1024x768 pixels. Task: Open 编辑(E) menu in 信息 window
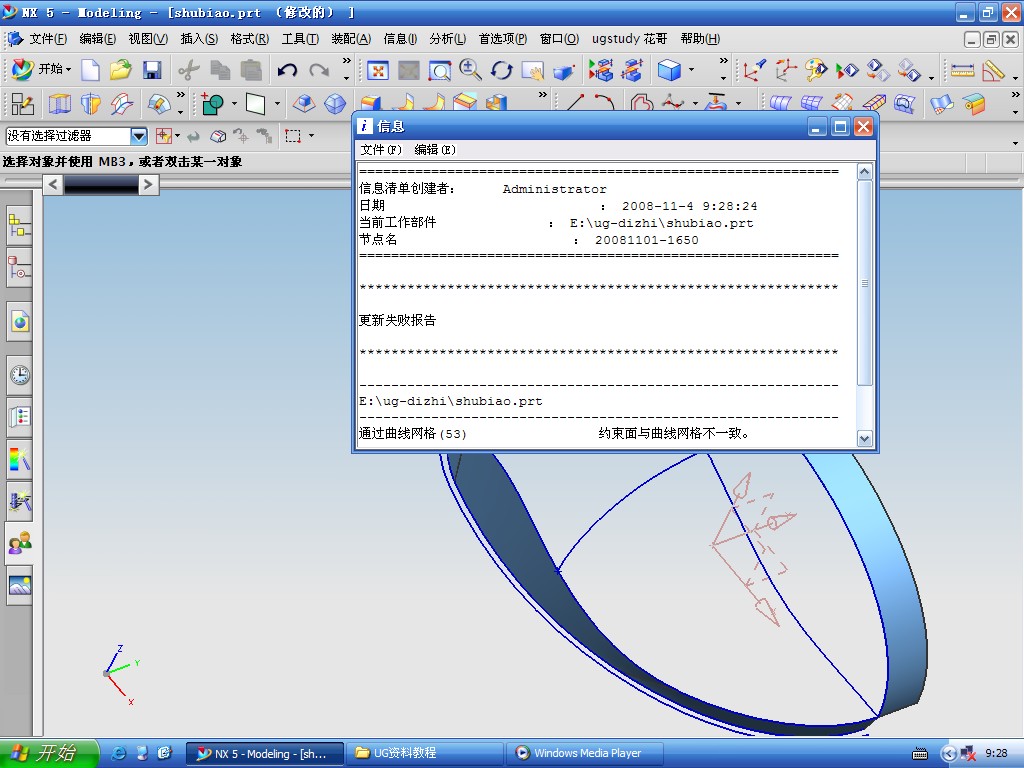tap(435, 150)
